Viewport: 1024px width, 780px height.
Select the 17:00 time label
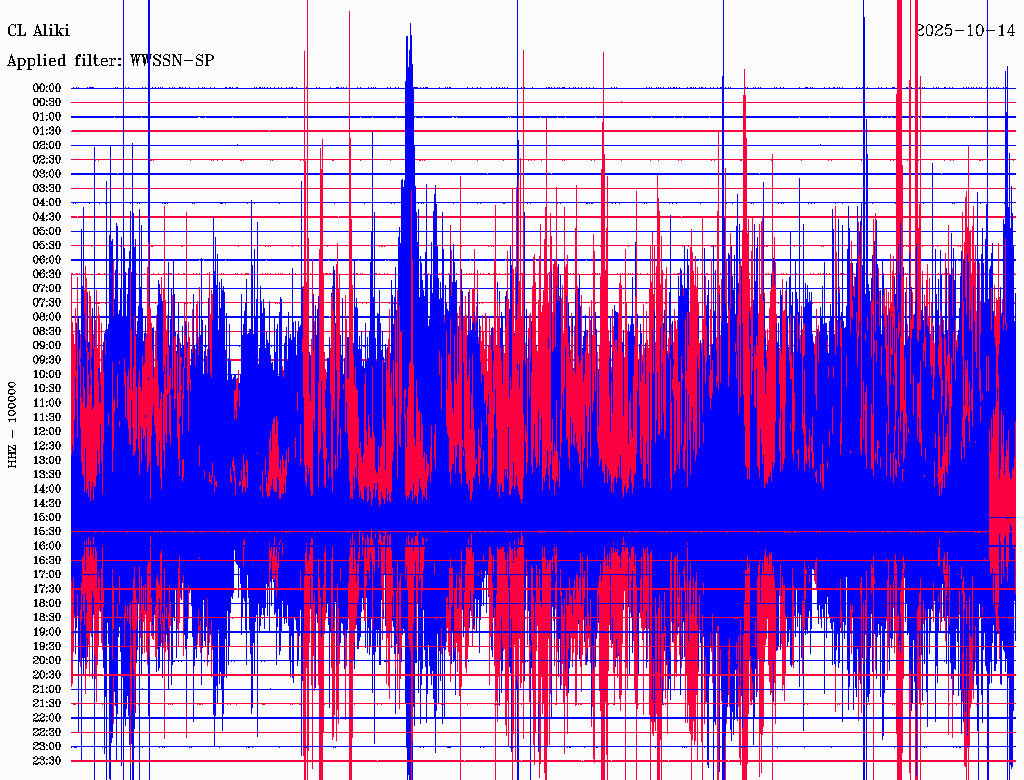coord(47,575)
